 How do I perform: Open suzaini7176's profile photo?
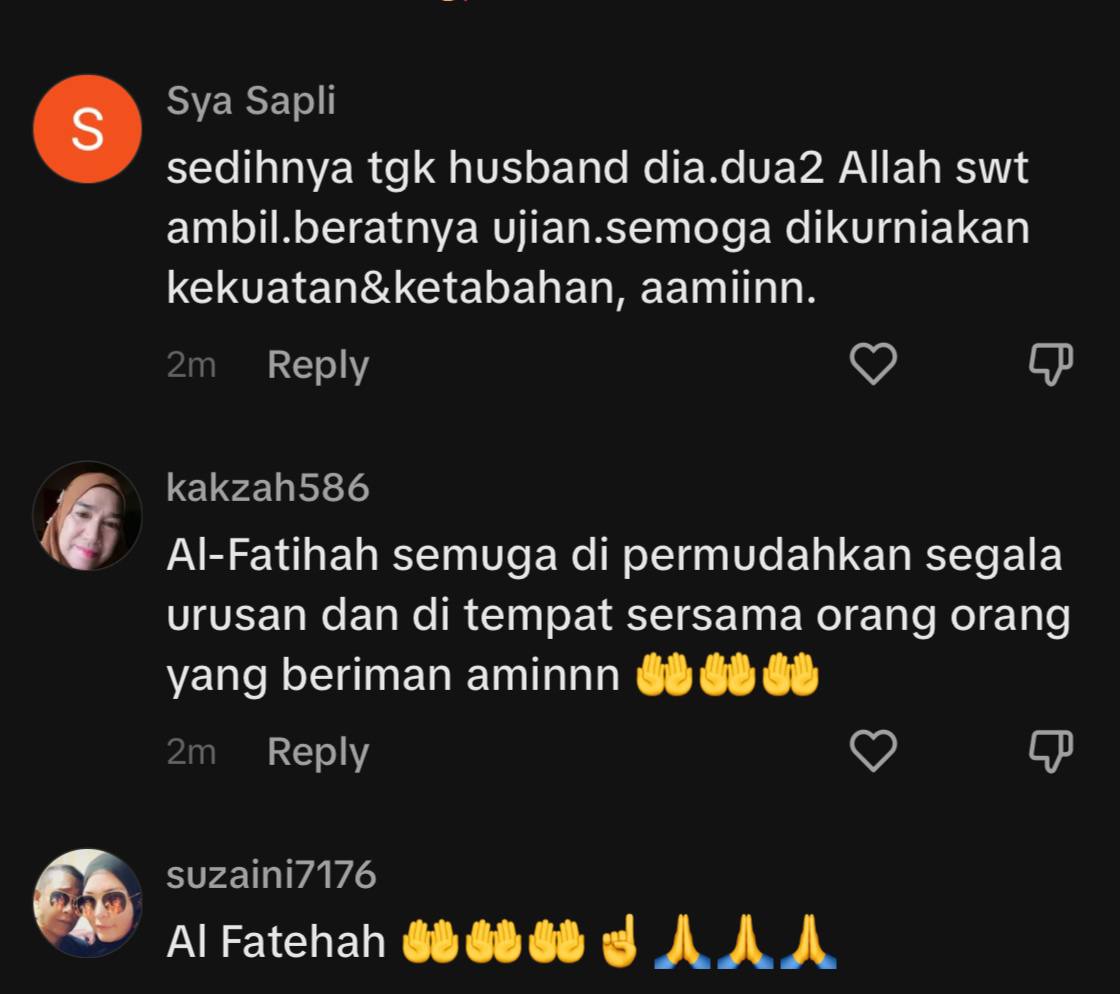[x=87, y=903]
